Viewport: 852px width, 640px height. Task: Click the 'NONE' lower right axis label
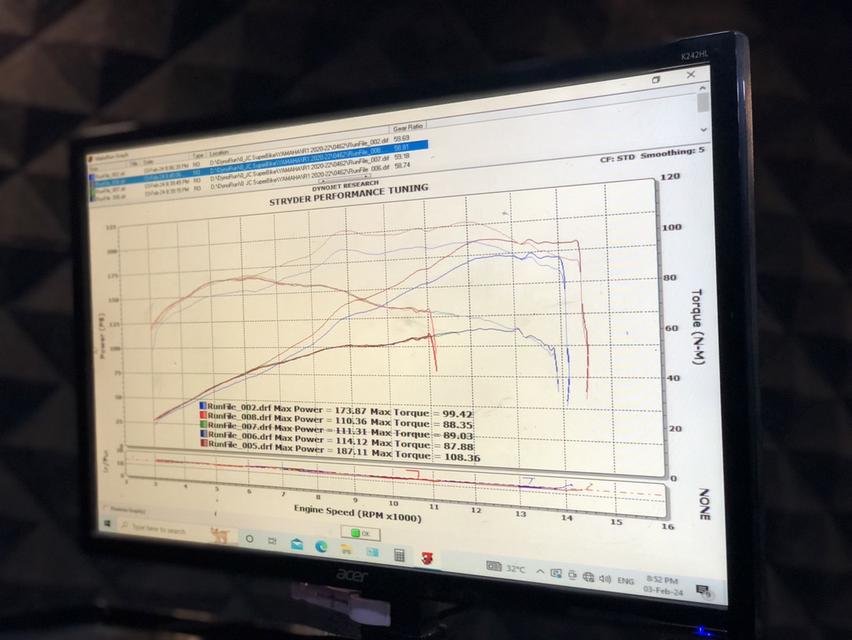pyautogui.click(x=704, y=504)
